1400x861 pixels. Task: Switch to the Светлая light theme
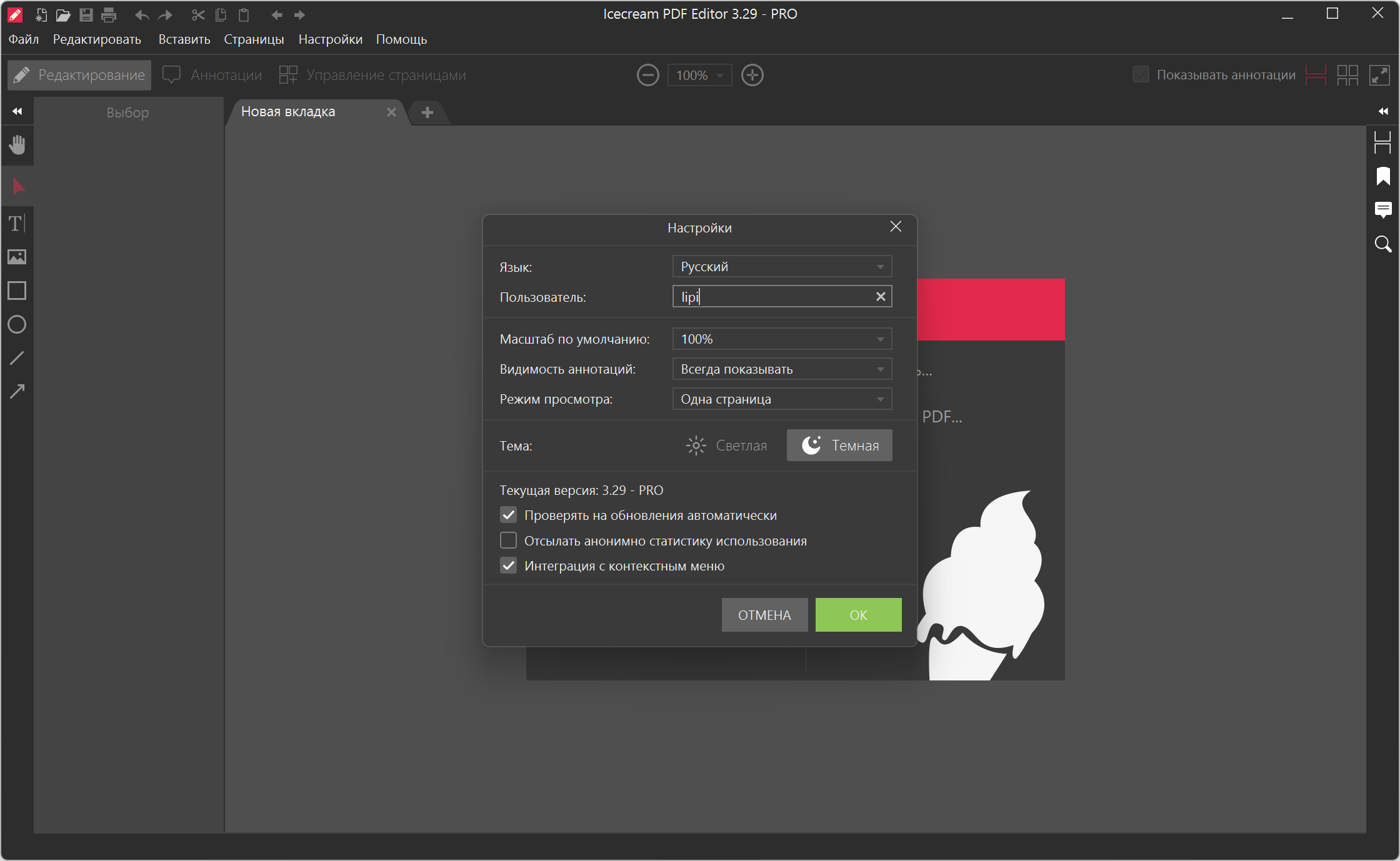tap(726, 445)
